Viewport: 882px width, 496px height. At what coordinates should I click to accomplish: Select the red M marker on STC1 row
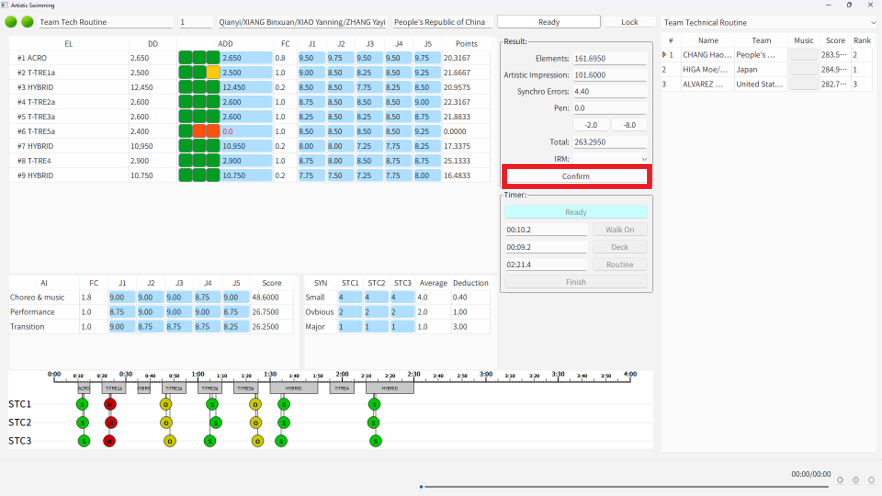(110, 404)
